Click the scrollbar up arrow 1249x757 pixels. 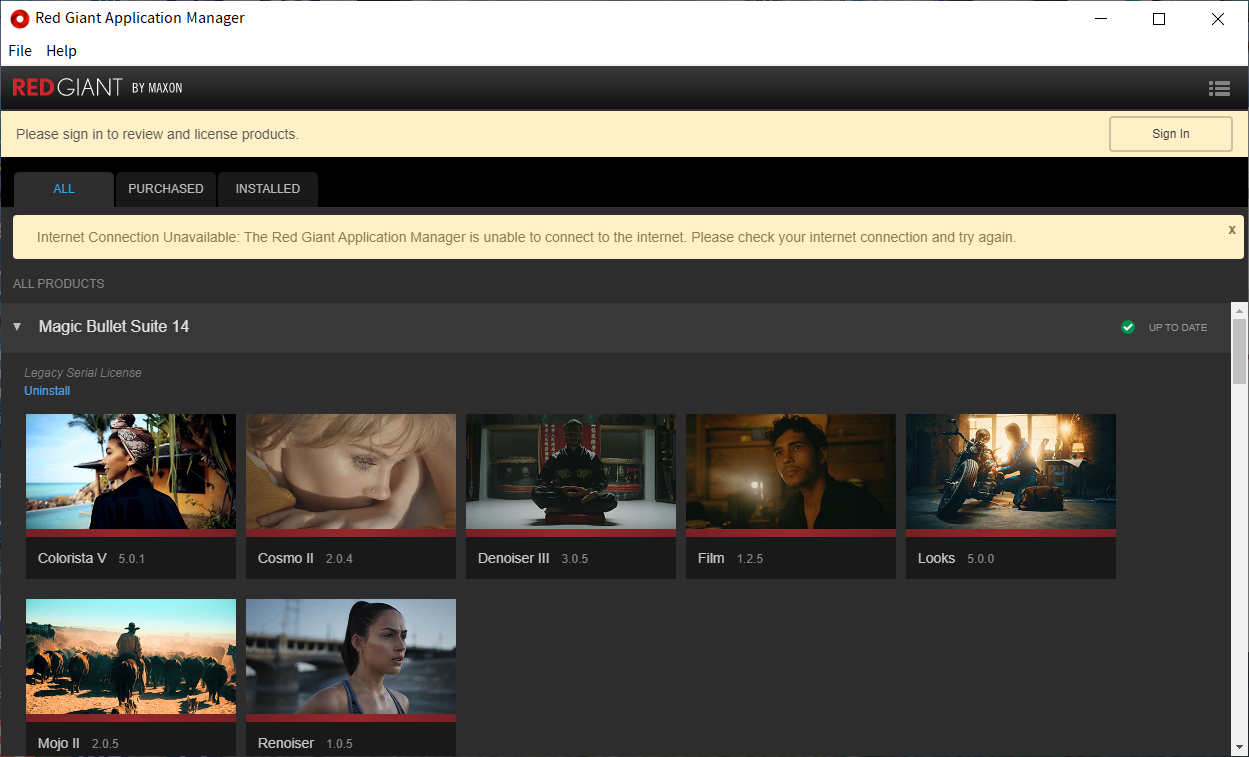(1240, 310)
